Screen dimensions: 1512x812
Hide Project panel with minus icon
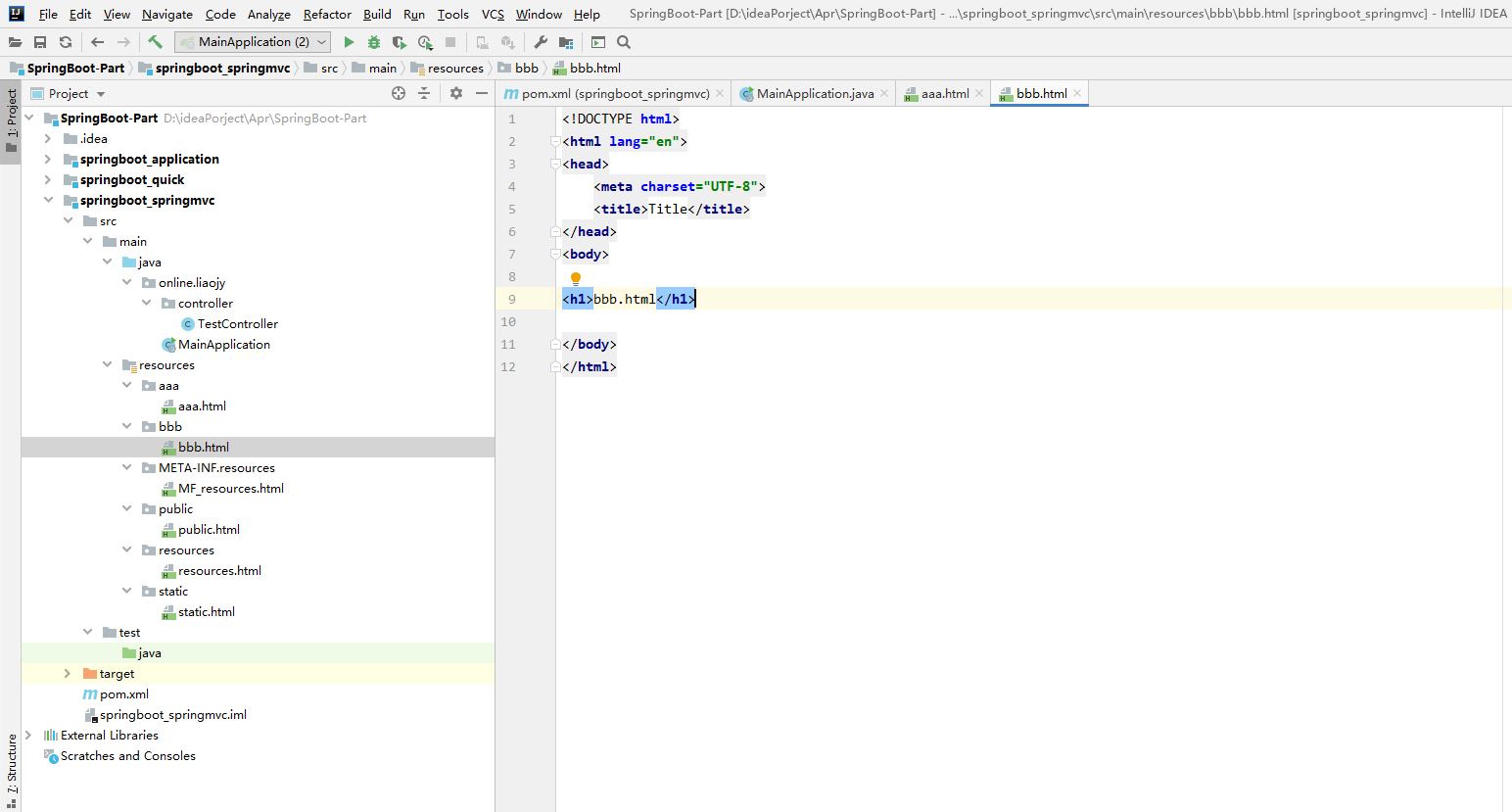pos(482,93)
